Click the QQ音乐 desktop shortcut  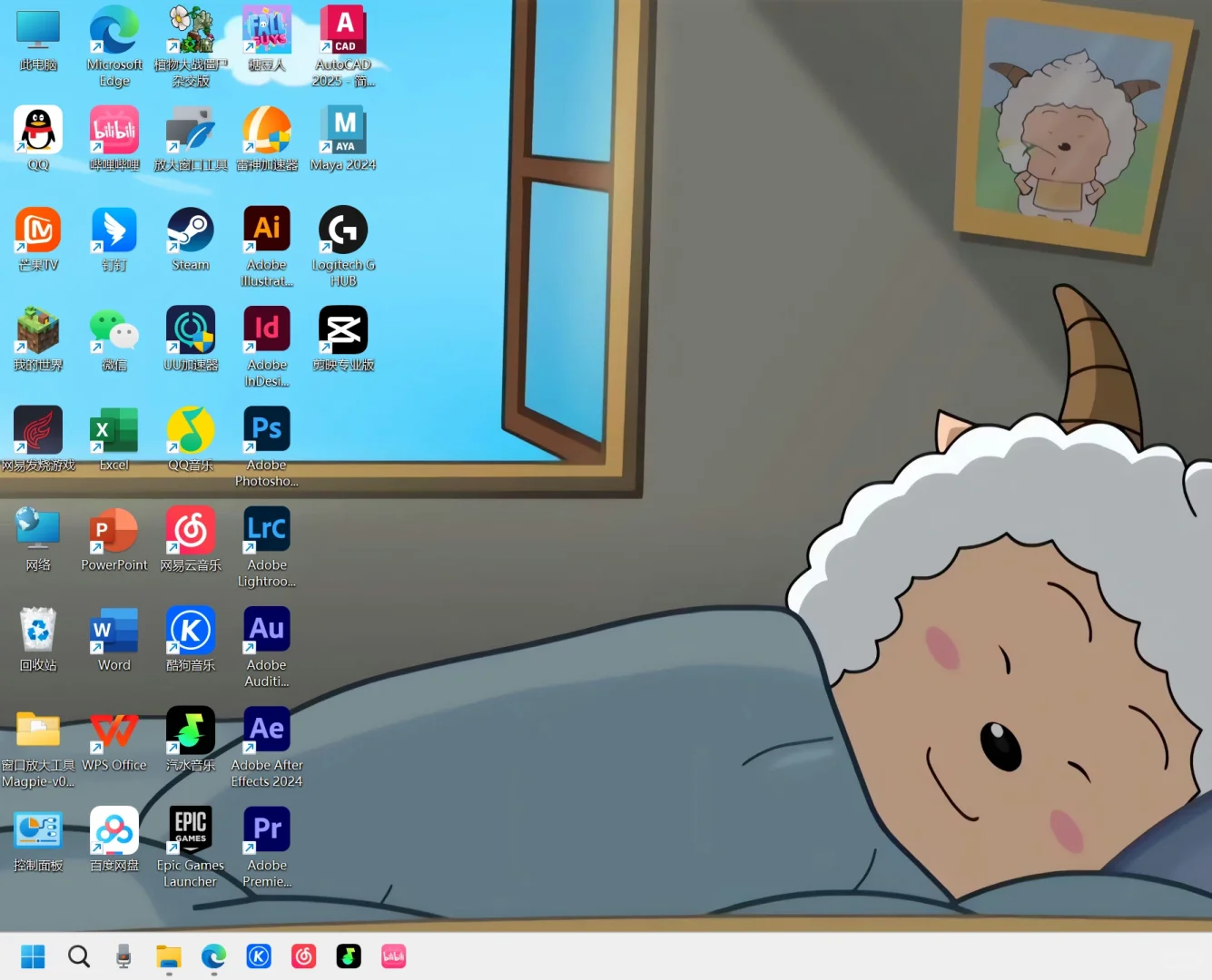point(191,439)
